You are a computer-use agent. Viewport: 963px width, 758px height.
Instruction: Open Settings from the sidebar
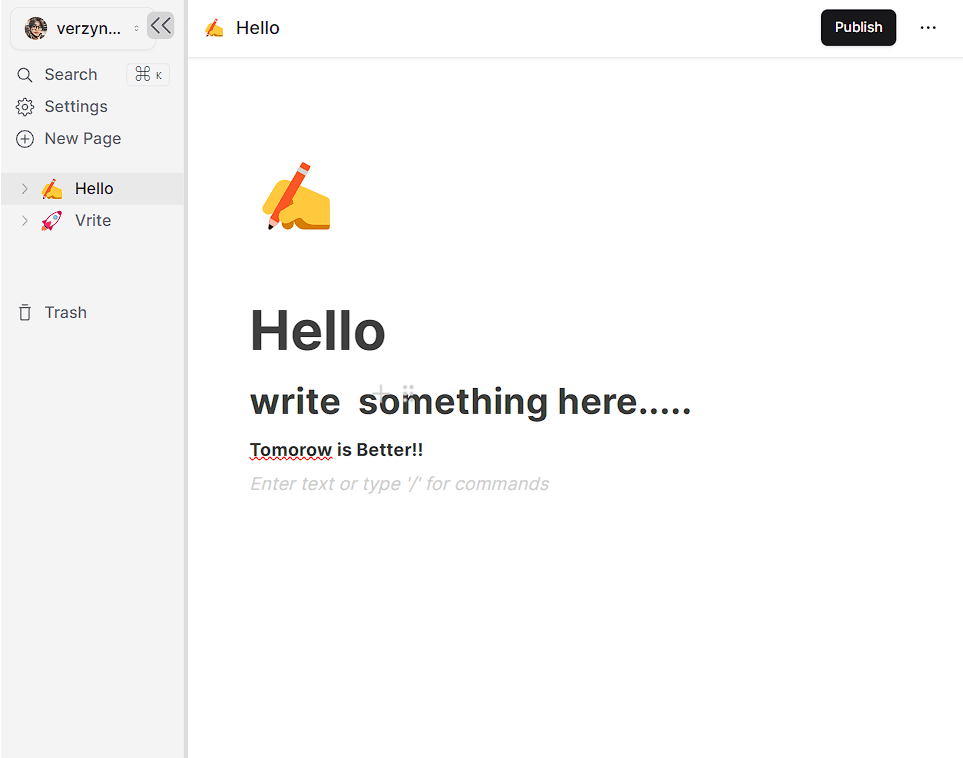point(76,107)
